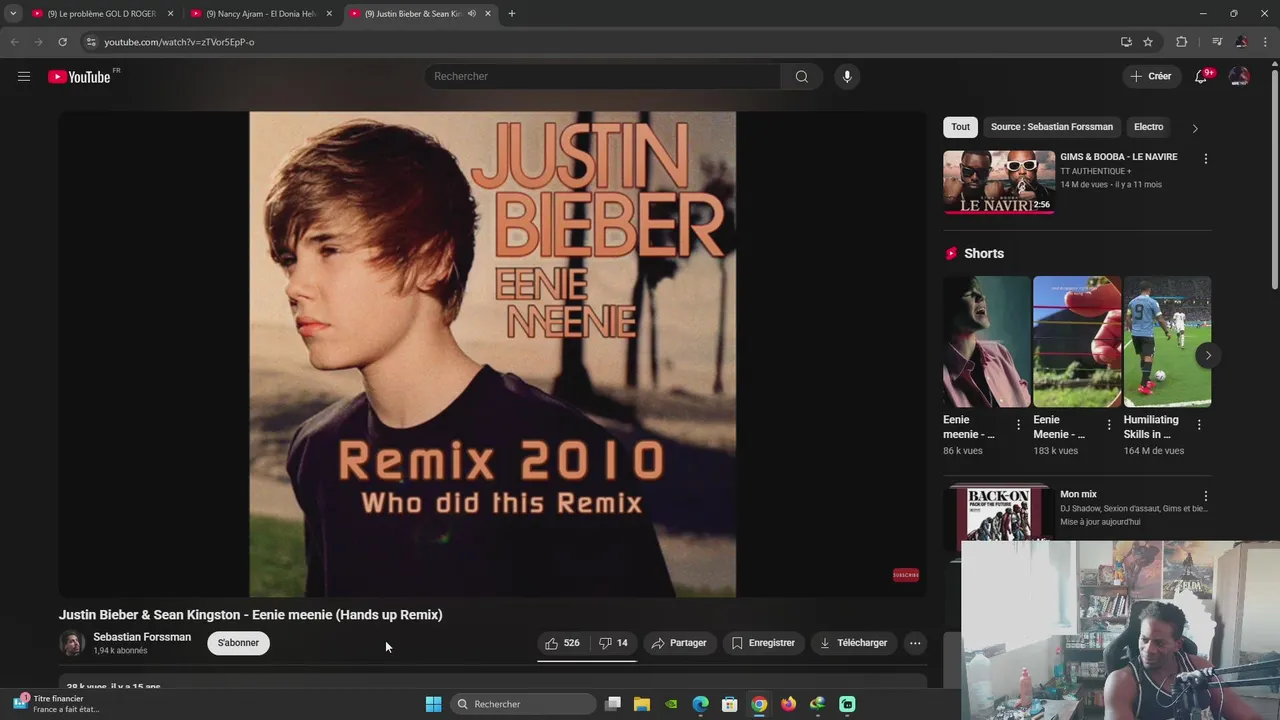The image size is (1280, 720).
Task: Open Microsoft Edge from taskbar
Action: [701, 704]
